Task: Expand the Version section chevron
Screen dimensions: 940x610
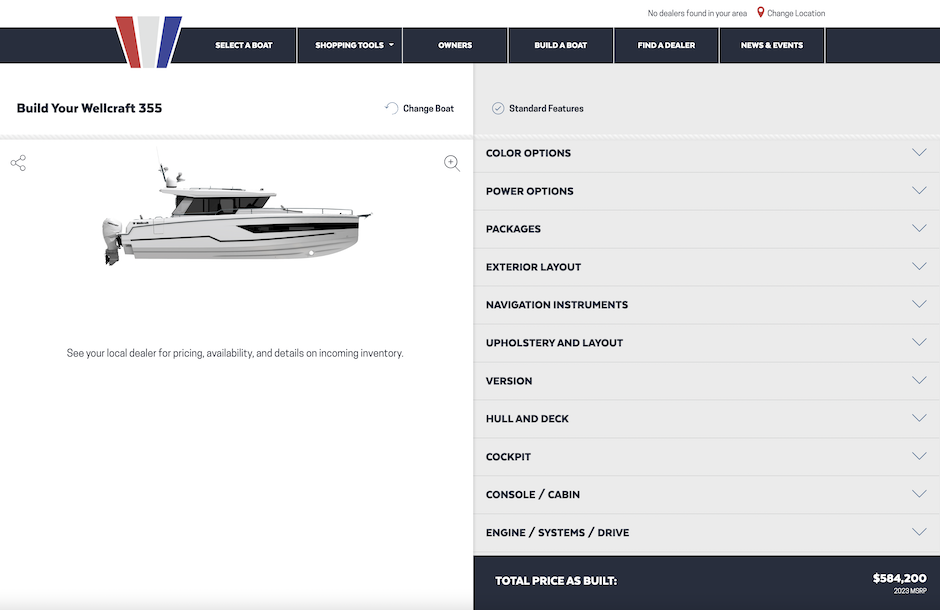Action: [x=919, y=381]
